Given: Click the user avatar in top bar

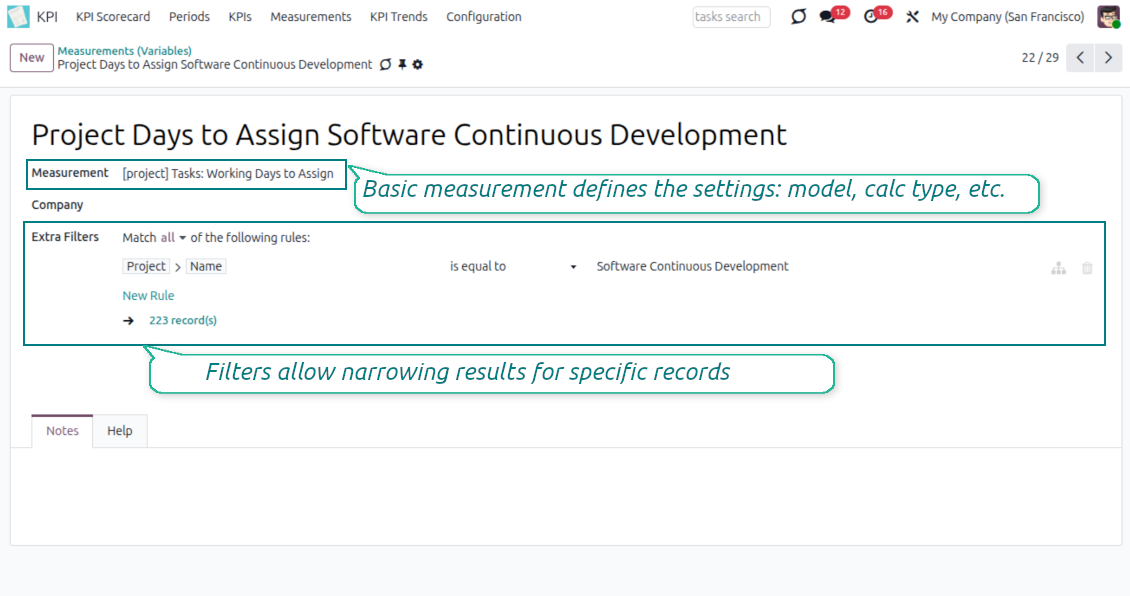Looking at the screenshot, I should (x=1108, y=17).
